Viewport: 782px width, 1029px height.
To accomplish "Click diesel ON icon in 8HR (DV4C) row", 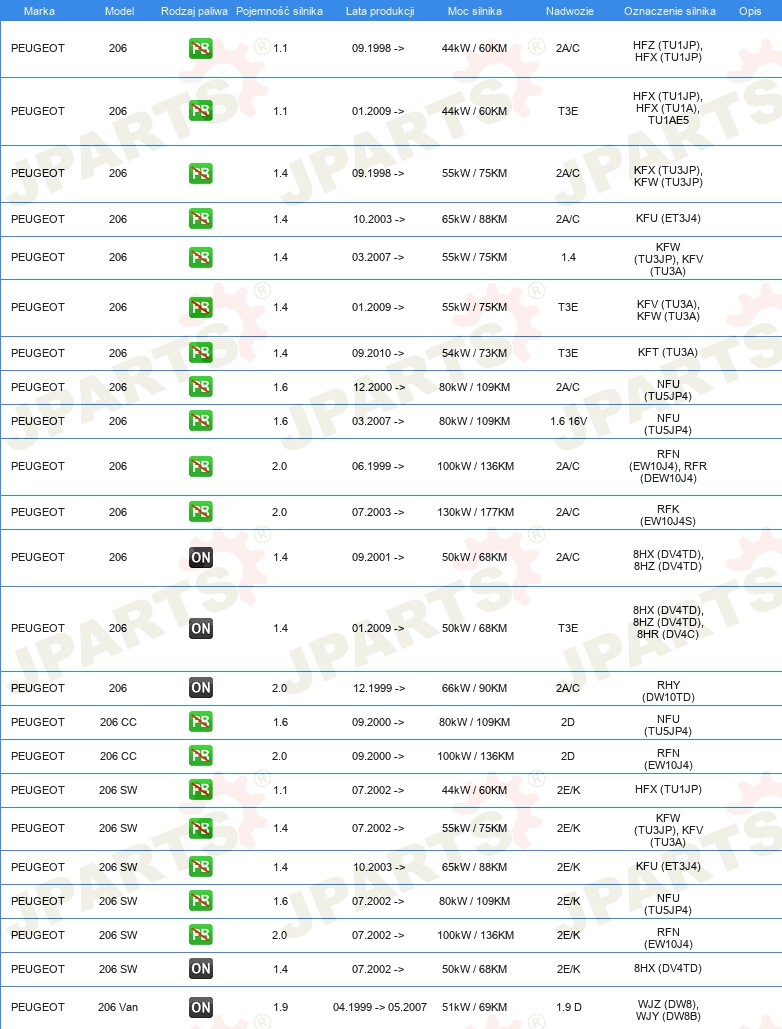I will [x=201, y=628].
